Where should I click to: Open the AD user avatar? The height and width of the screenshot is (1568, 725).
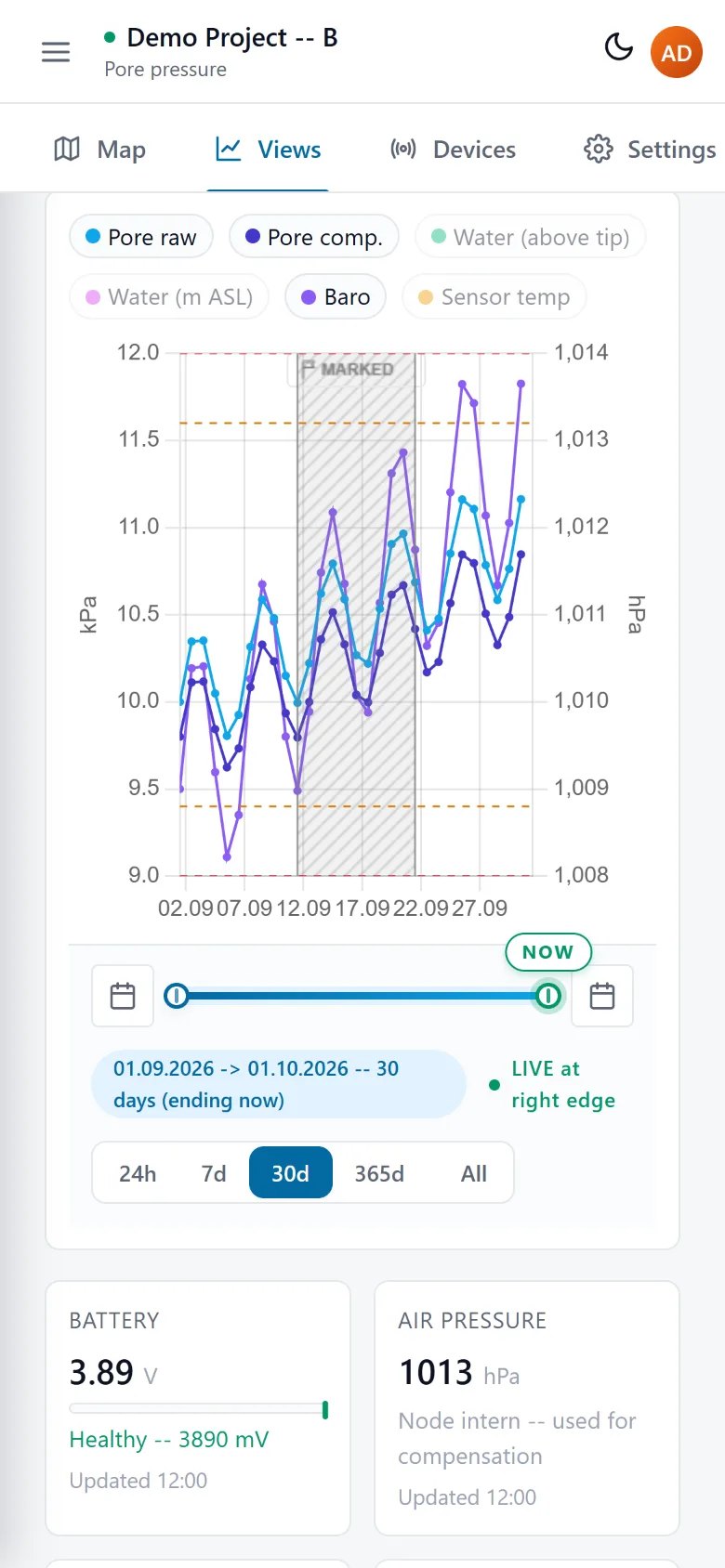pyautogui.click(x=677, y=52)
